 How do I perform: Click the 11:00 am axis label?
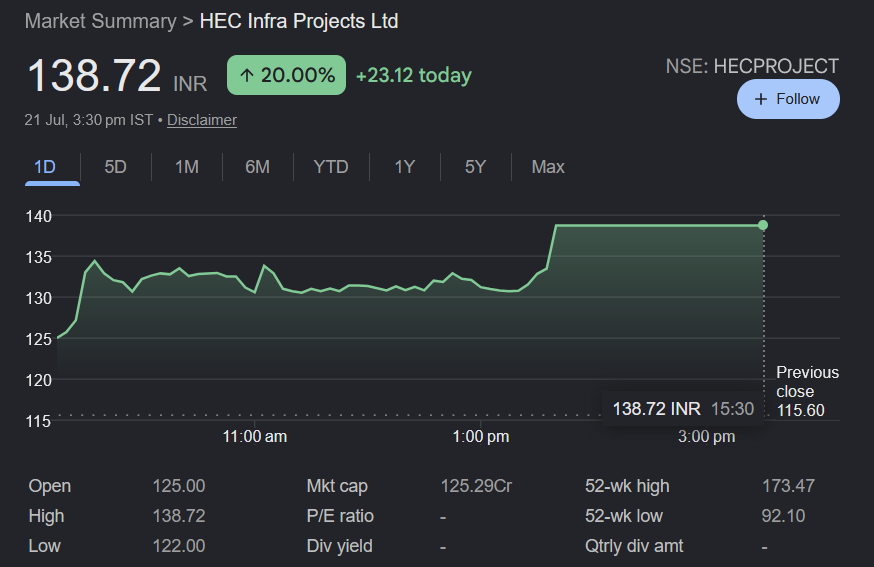pos(255,437)
